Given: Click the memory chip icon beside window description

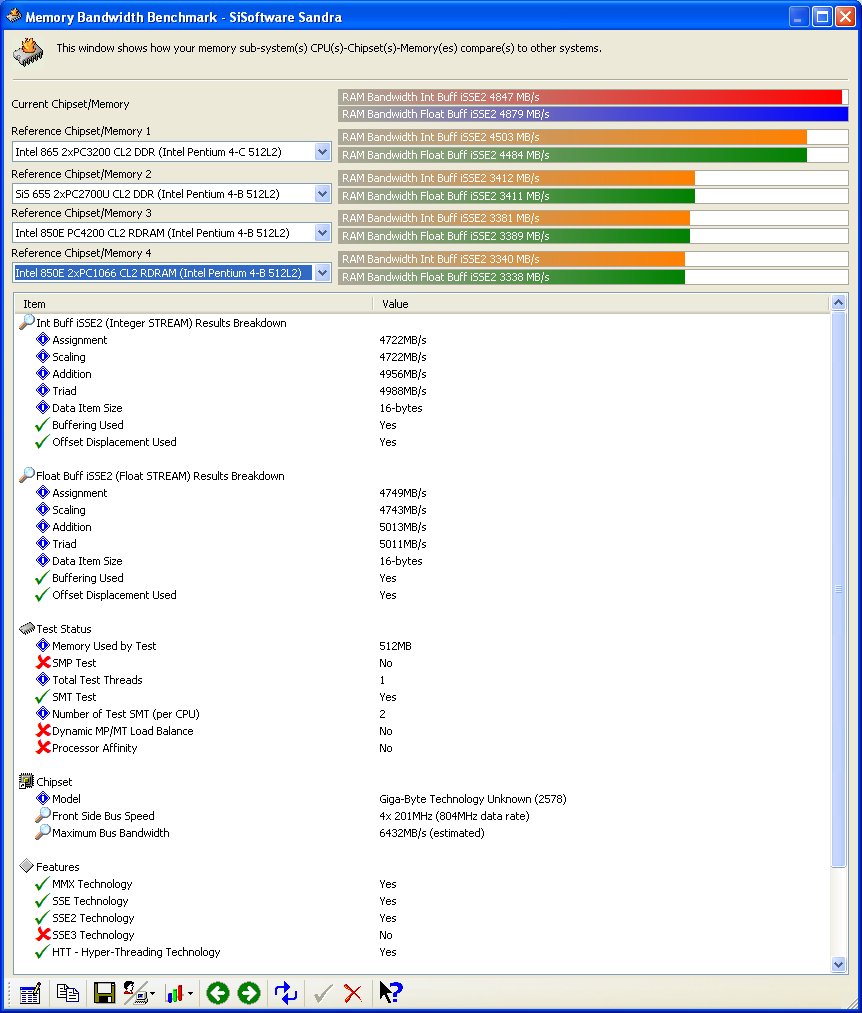Looking at the screenshot, I should click(28, 52).
